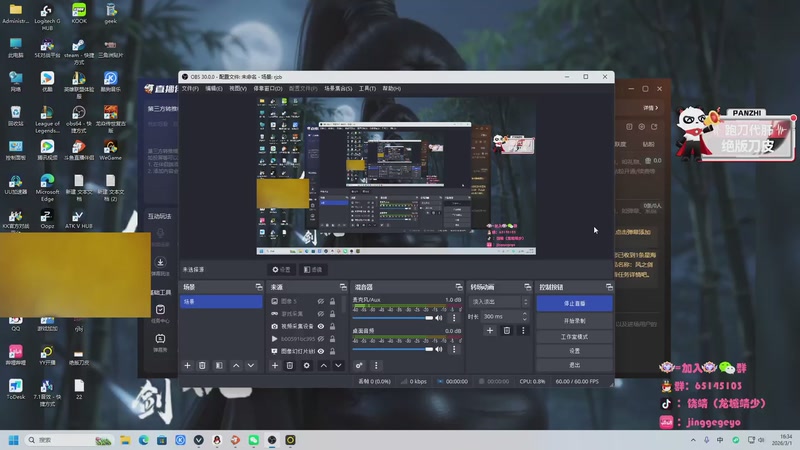
Task: Open transition properties menu dots
Action: tap(523, 331)
